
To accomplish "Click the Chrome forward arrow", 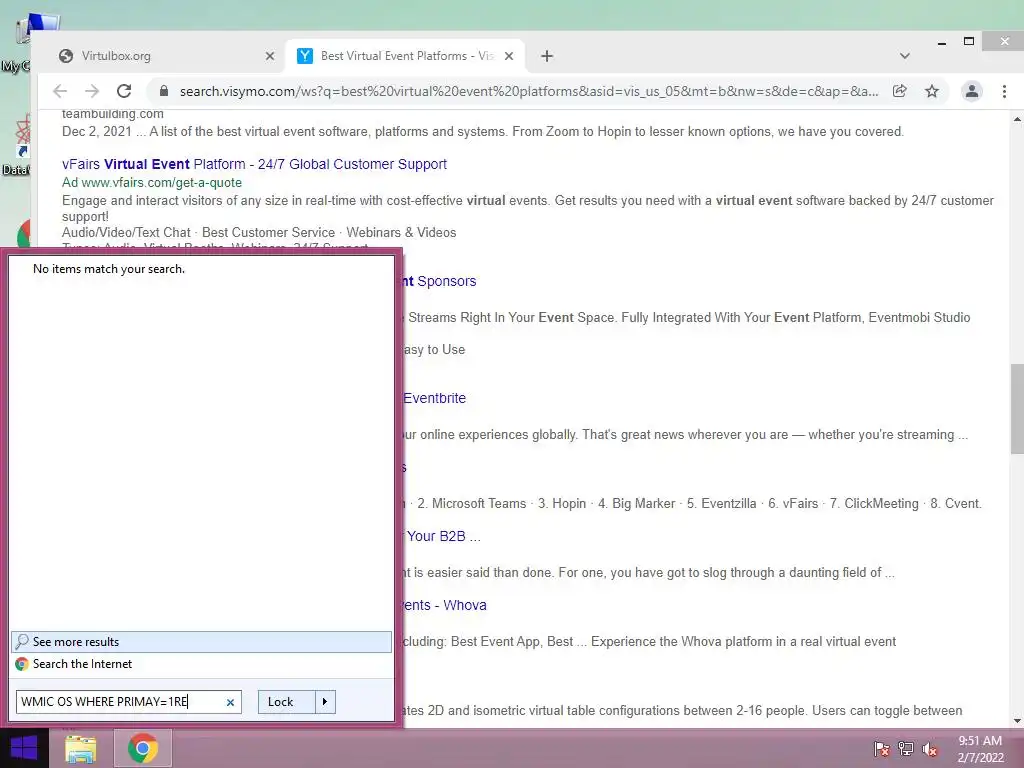I will (x=92, y=91).
